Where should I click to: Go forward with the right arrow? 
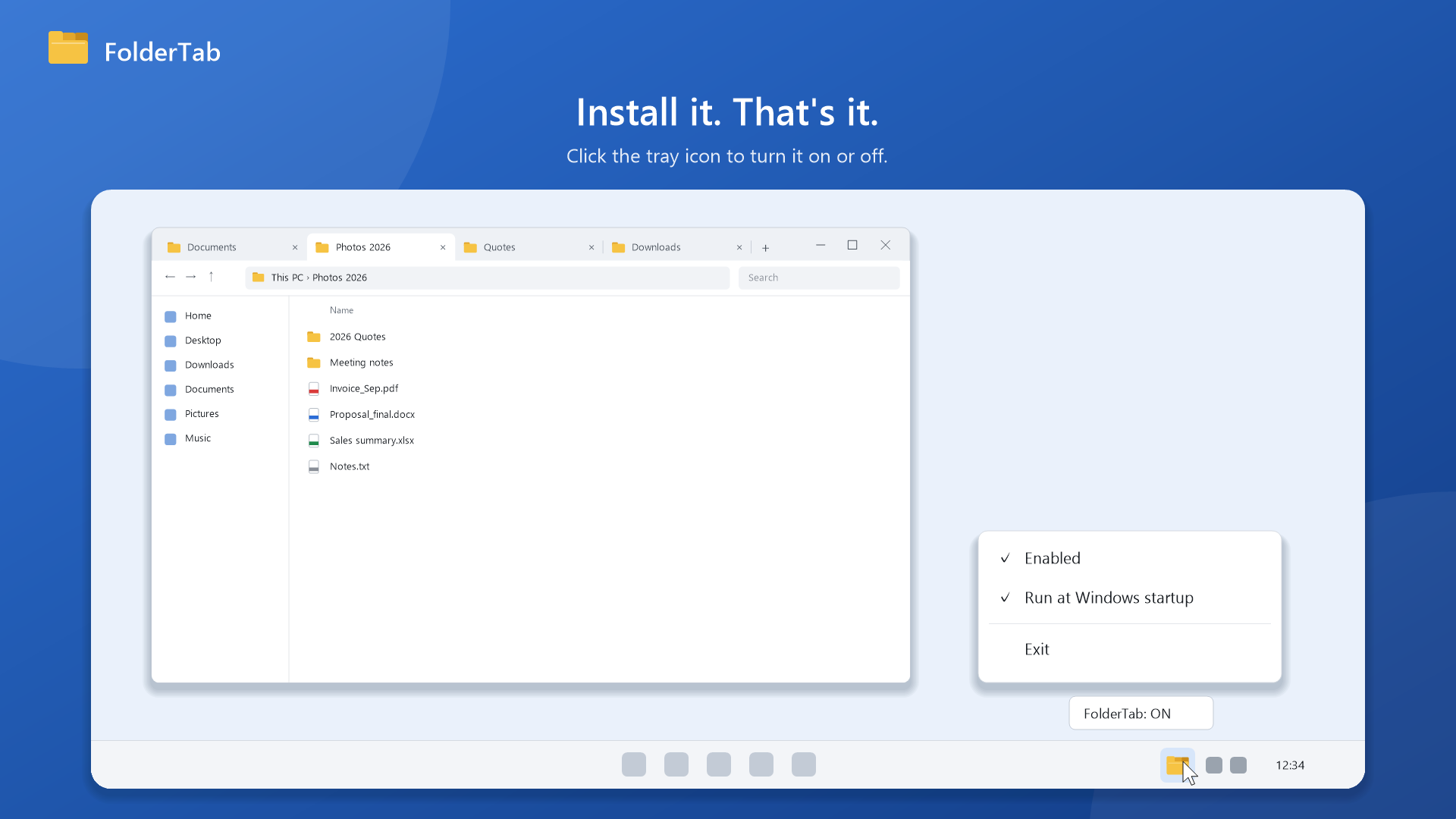191,277
